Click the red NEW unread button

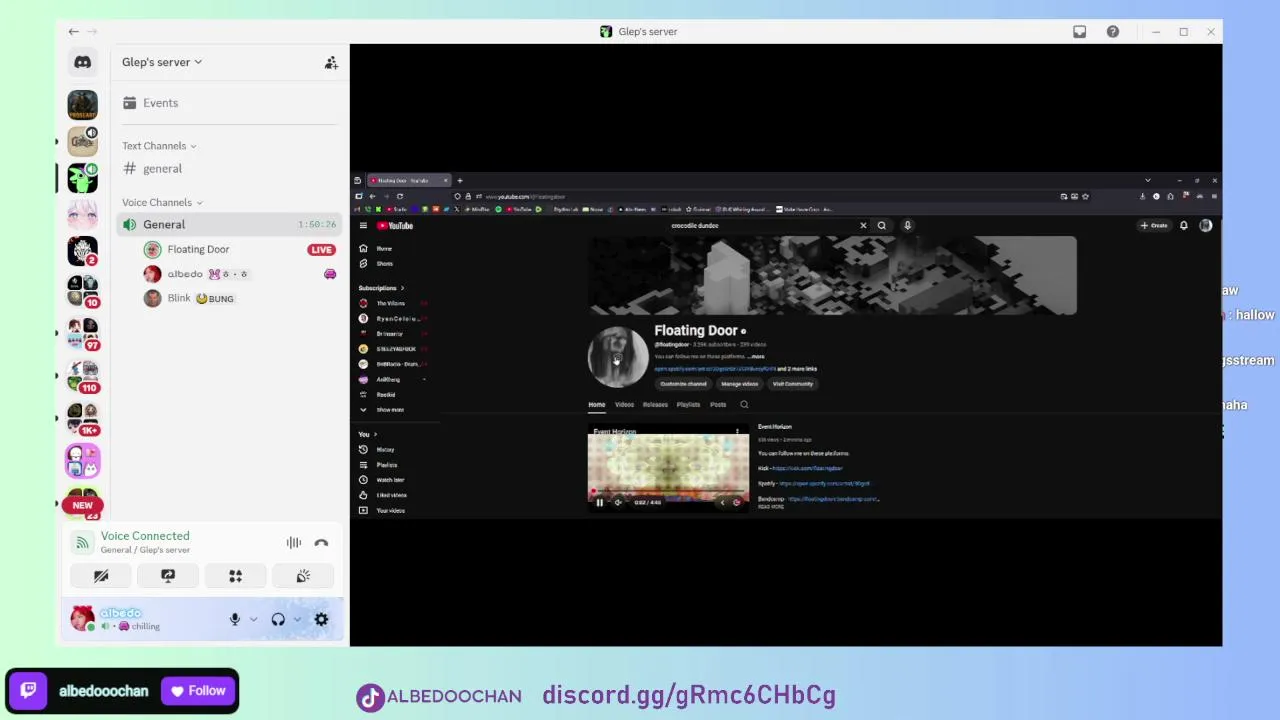82,506
